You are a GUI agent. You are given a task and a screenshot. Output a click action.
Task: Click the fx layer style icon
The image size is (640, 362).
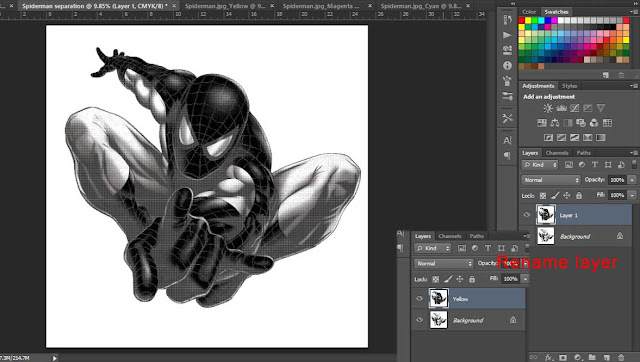(x=549, y=358)
